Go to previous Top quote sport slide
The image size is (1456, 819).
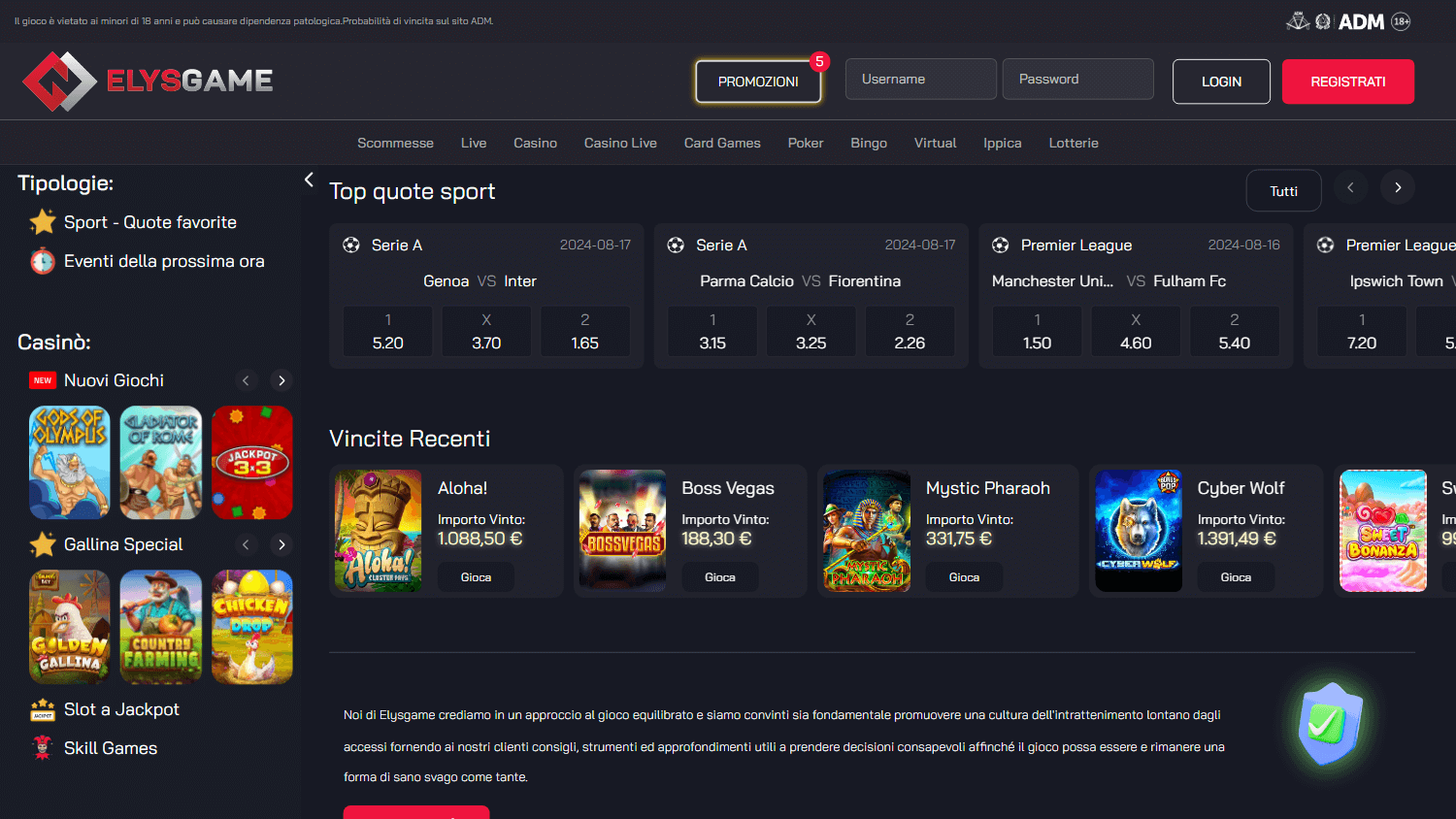[1350, 187]
